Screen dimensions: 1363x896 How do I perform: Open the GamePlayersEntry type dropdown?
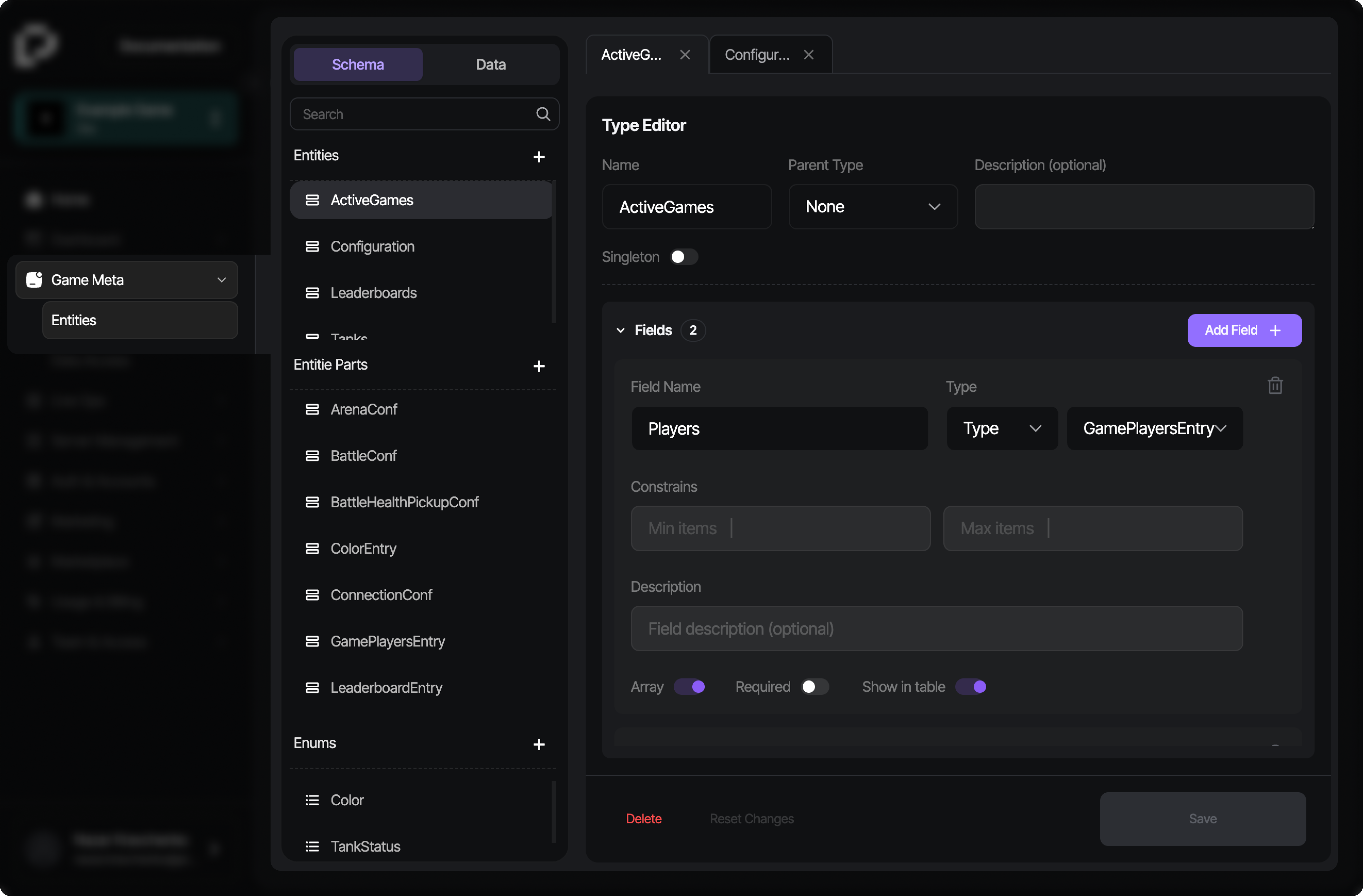[1154, 428]
